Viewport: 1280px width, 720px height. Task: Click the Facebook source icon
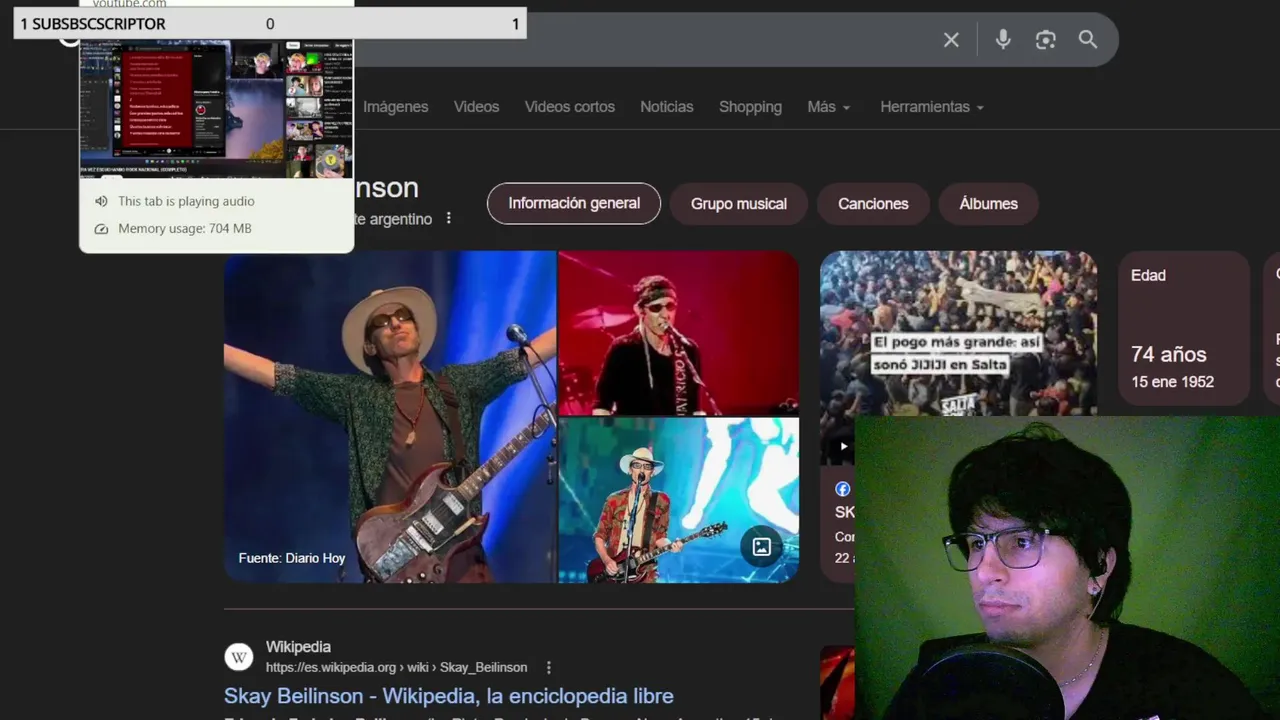tap(843, 489)
